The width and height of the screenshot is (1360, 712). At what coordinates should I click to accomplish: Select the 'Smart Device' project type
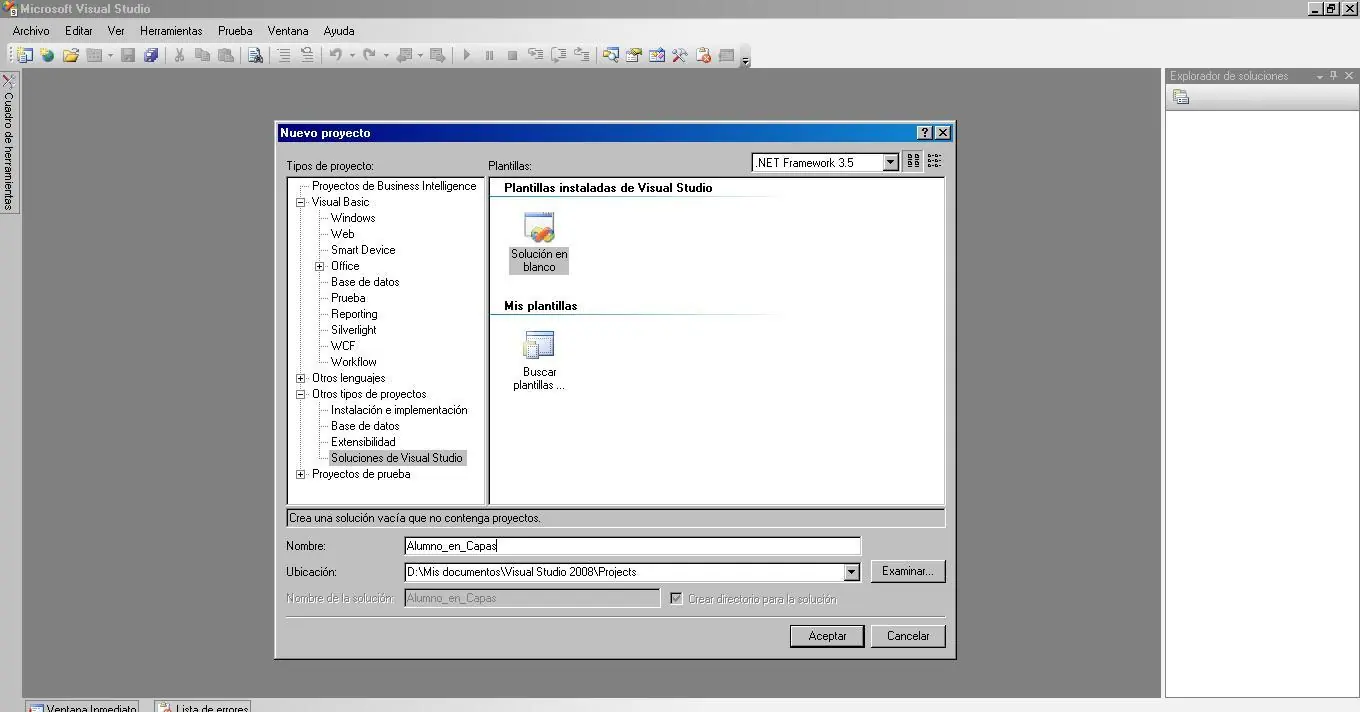[363, 250]
